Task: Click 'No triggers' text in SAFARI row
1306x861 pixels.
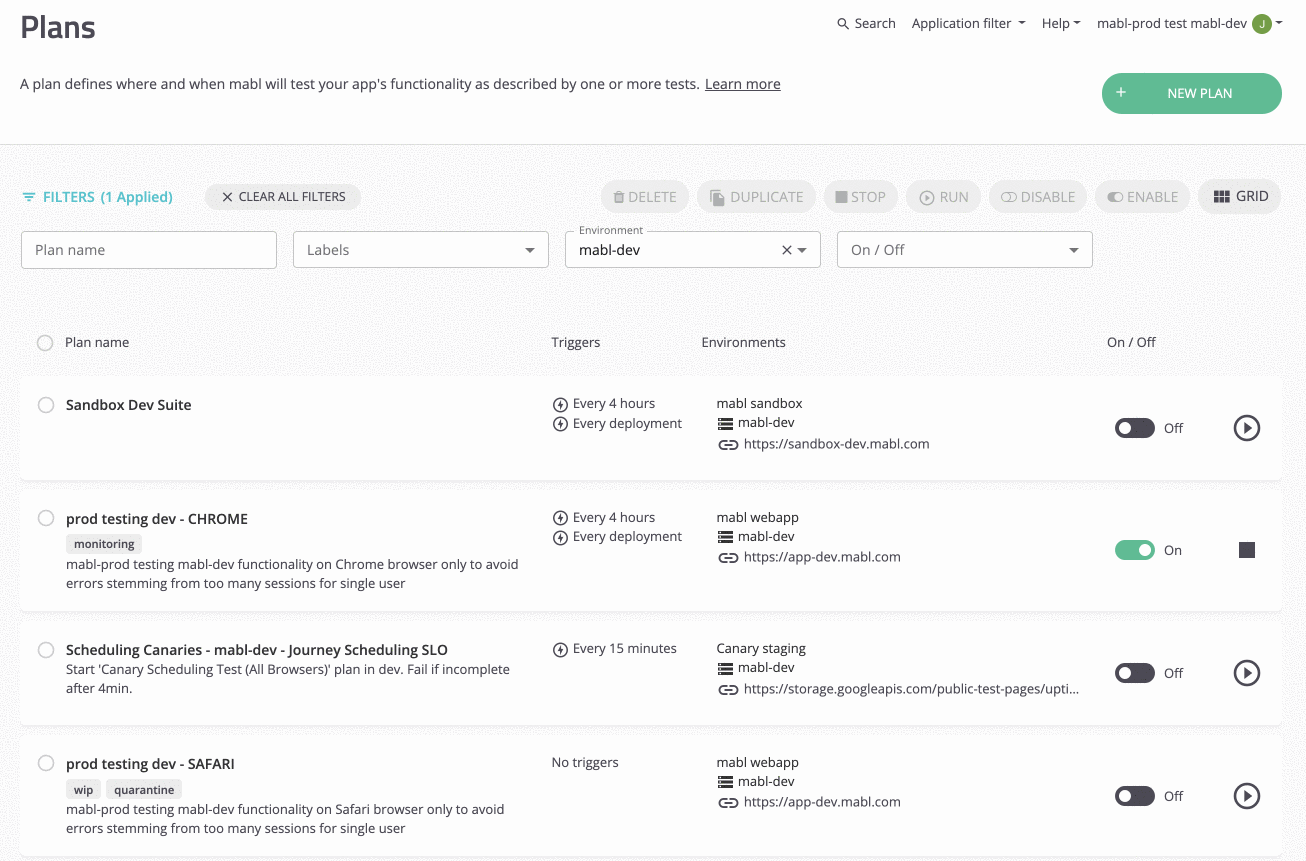Action: pyautogui.click(x=585, y=763)
